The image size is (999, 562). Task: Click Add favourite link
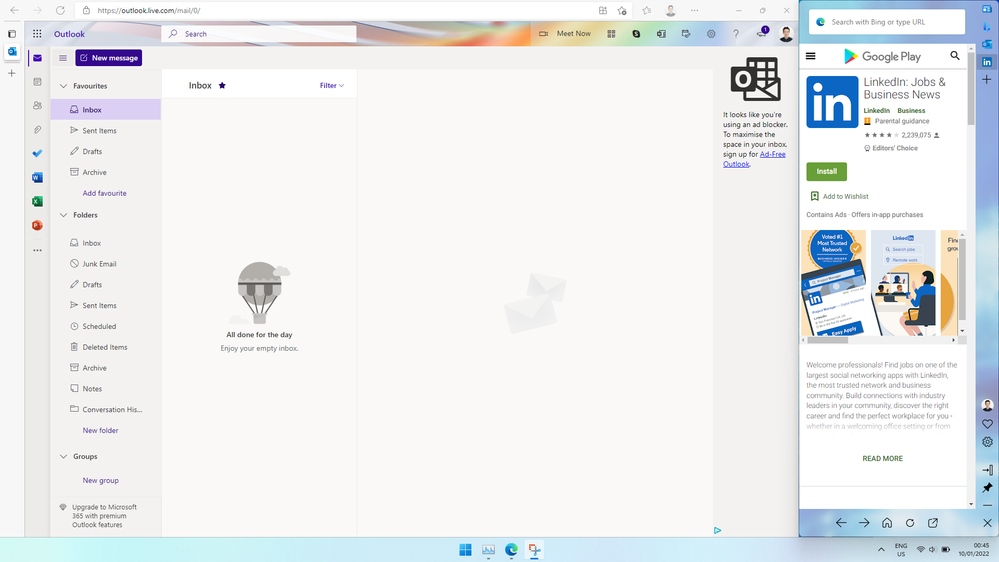coord(104,193)
